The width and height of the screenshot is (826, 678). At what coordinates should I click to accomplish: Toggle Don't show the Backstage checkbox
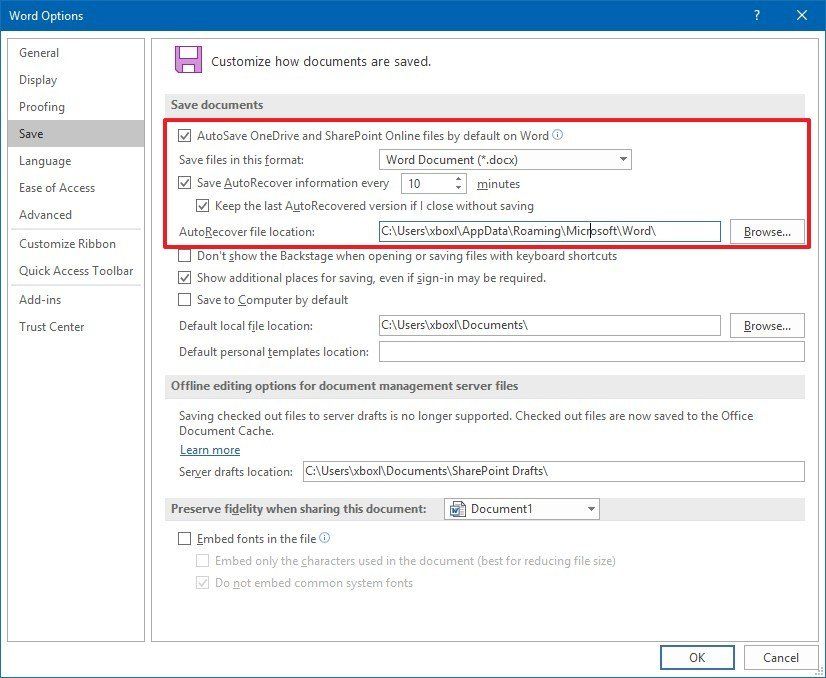point(185,257)
